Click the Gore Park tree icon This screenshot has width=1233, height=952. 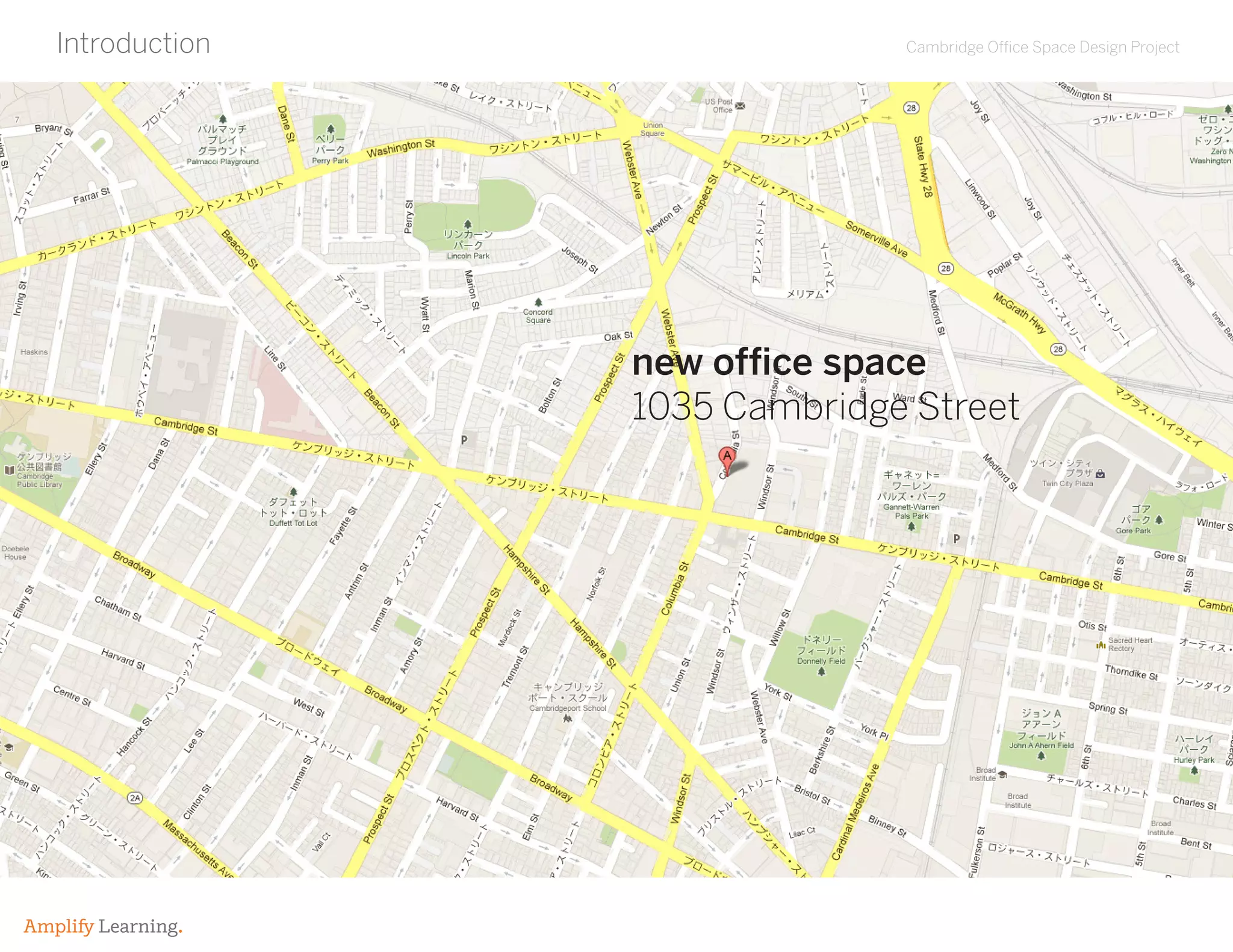(1159, 520)
